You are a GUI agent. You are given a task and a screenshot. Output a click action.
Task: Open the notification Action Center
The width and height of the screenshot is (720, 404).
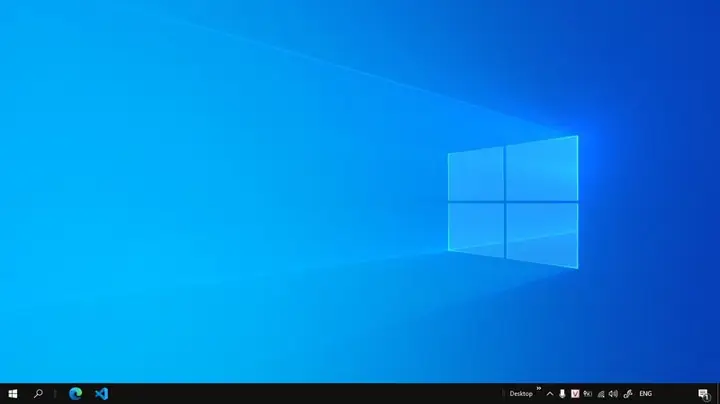704,394
